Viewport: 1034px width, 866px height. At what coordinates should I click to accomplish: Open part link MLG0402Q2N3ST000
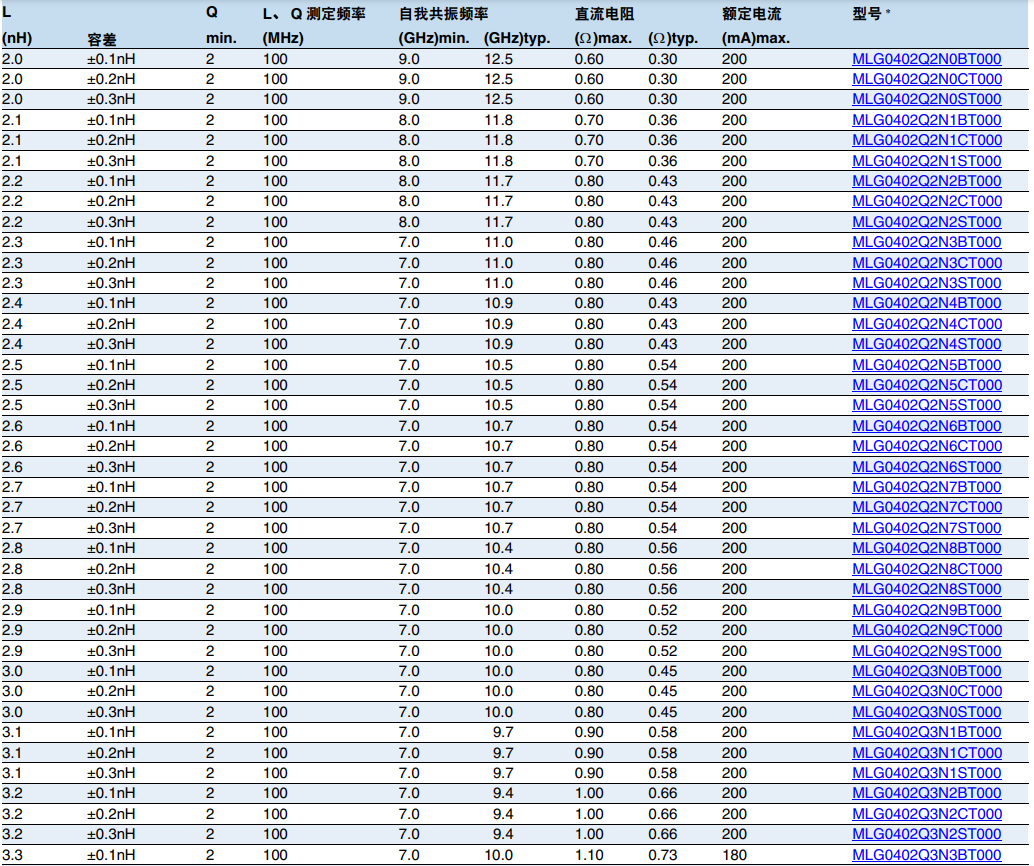pos(927,283)
